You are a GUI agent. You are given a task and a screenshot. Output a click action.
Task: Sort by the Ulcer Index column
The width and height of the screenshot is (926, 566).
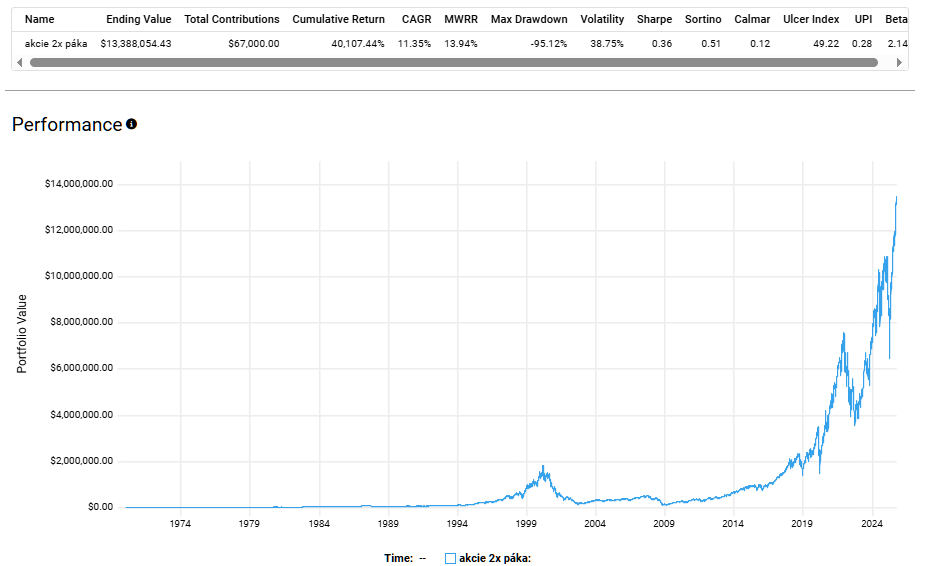pyautogui.click(x=811, y=19)
